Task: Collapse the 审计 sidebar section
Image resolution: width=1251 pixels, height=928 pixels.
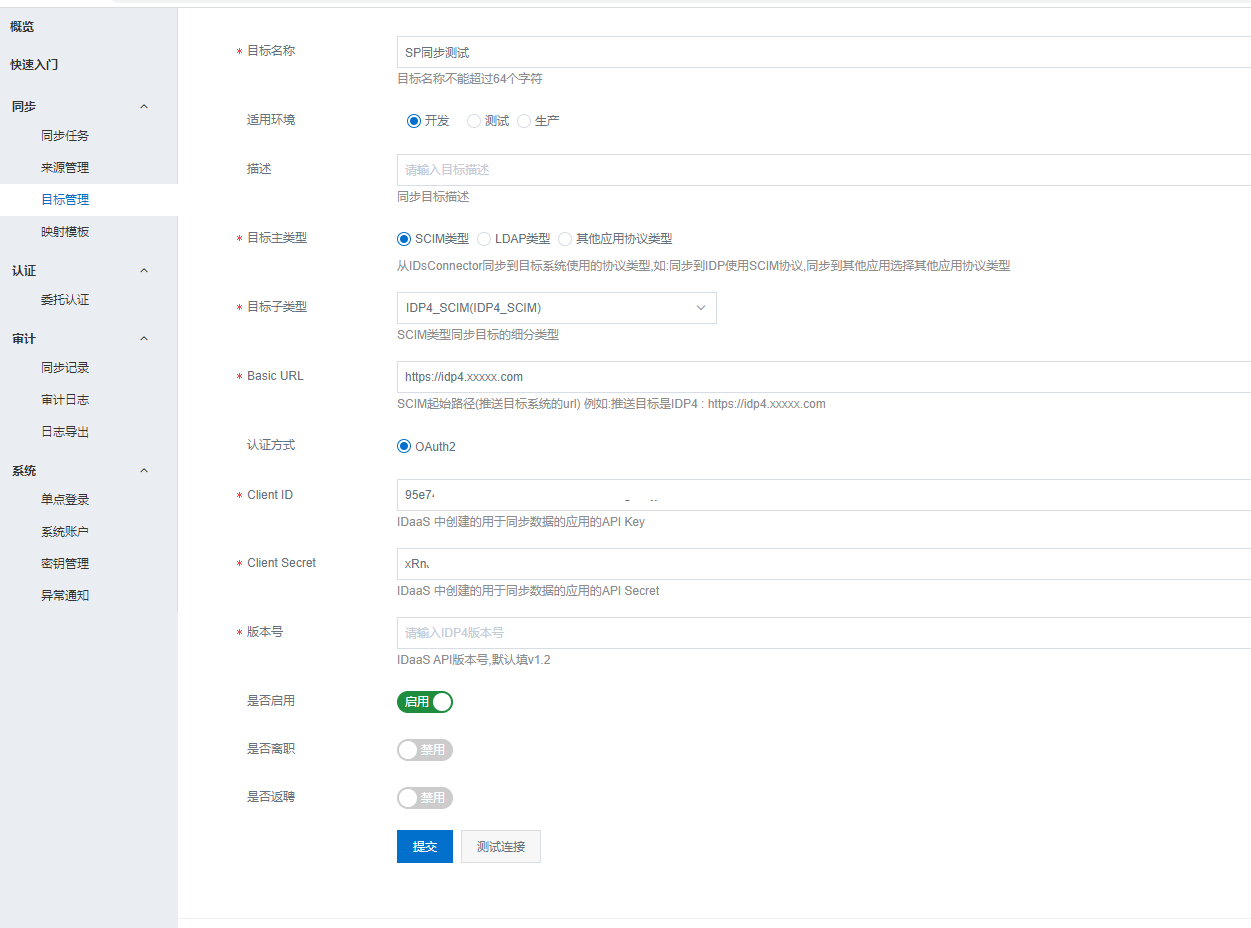Action: click(x=144, y=339)
